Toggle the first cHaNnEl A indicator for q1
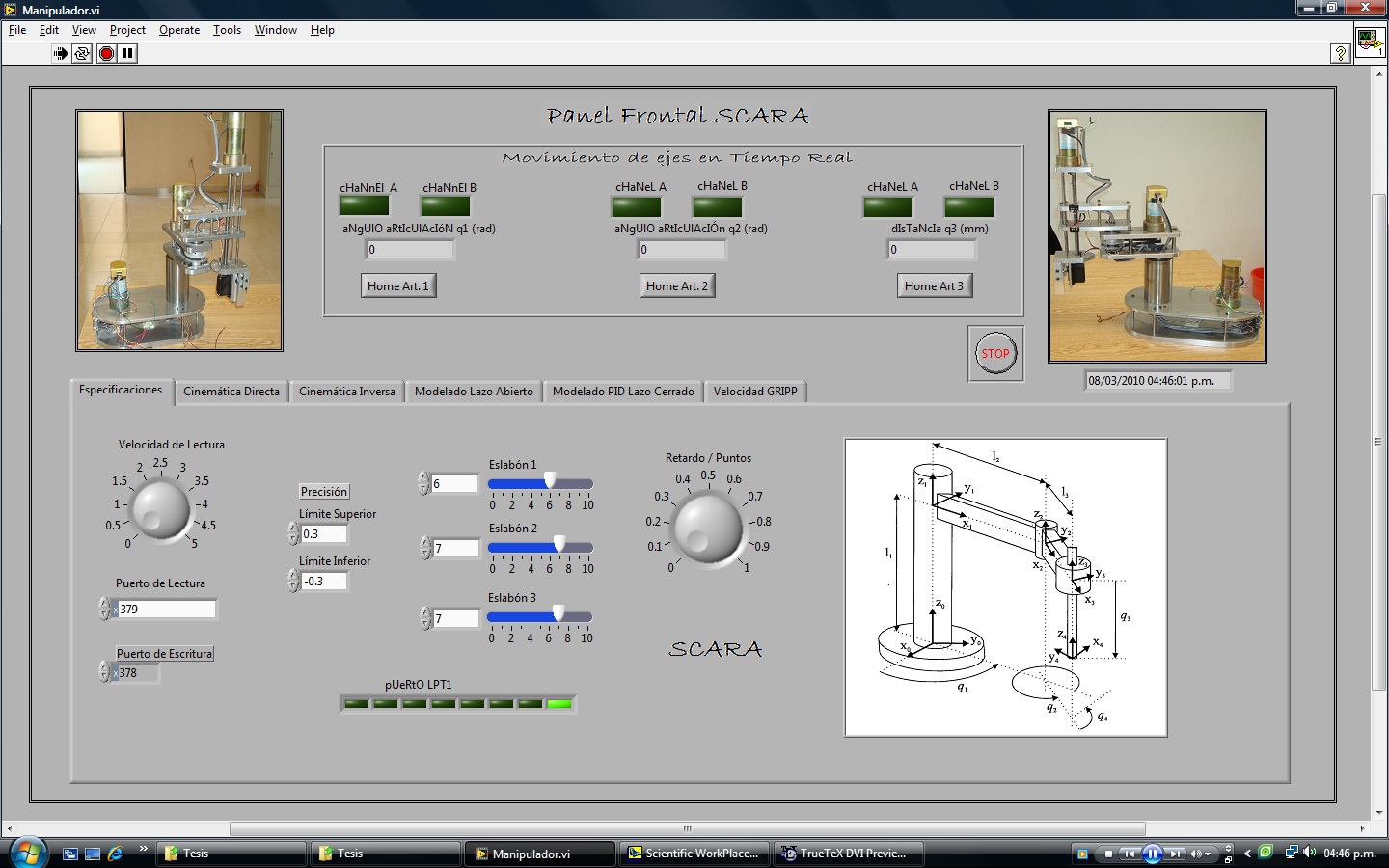Screen dimensions: 1389x868 click(x=364, y=205)
